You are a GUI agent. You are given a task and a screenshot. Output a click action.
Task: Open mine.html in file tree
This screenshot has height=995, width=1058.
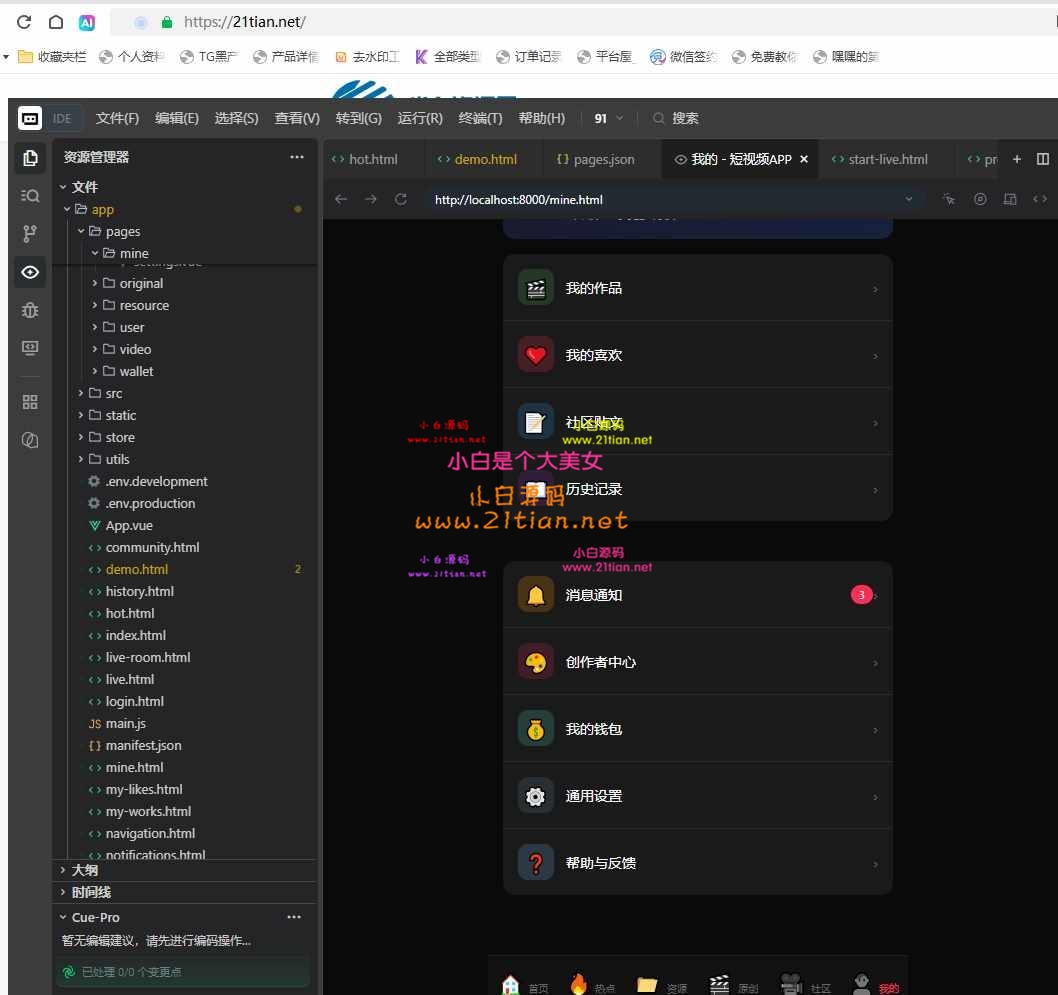(x=134, y=767)
